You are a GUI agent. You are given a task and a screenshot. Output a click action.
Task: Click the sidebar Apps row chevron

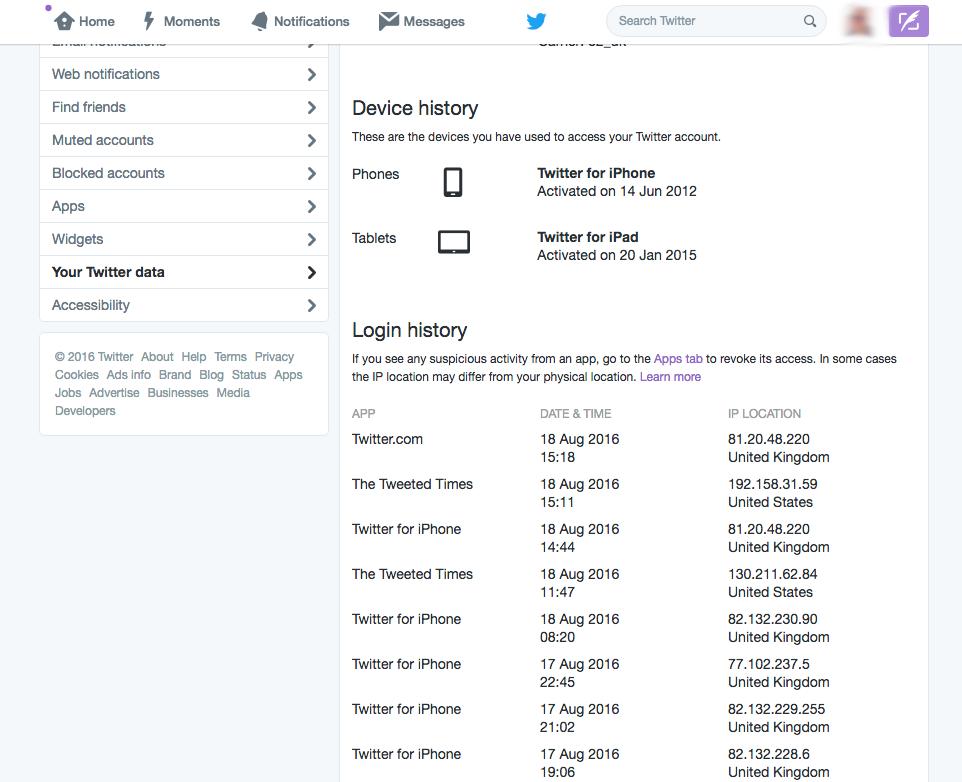click(x=312, y=207)
